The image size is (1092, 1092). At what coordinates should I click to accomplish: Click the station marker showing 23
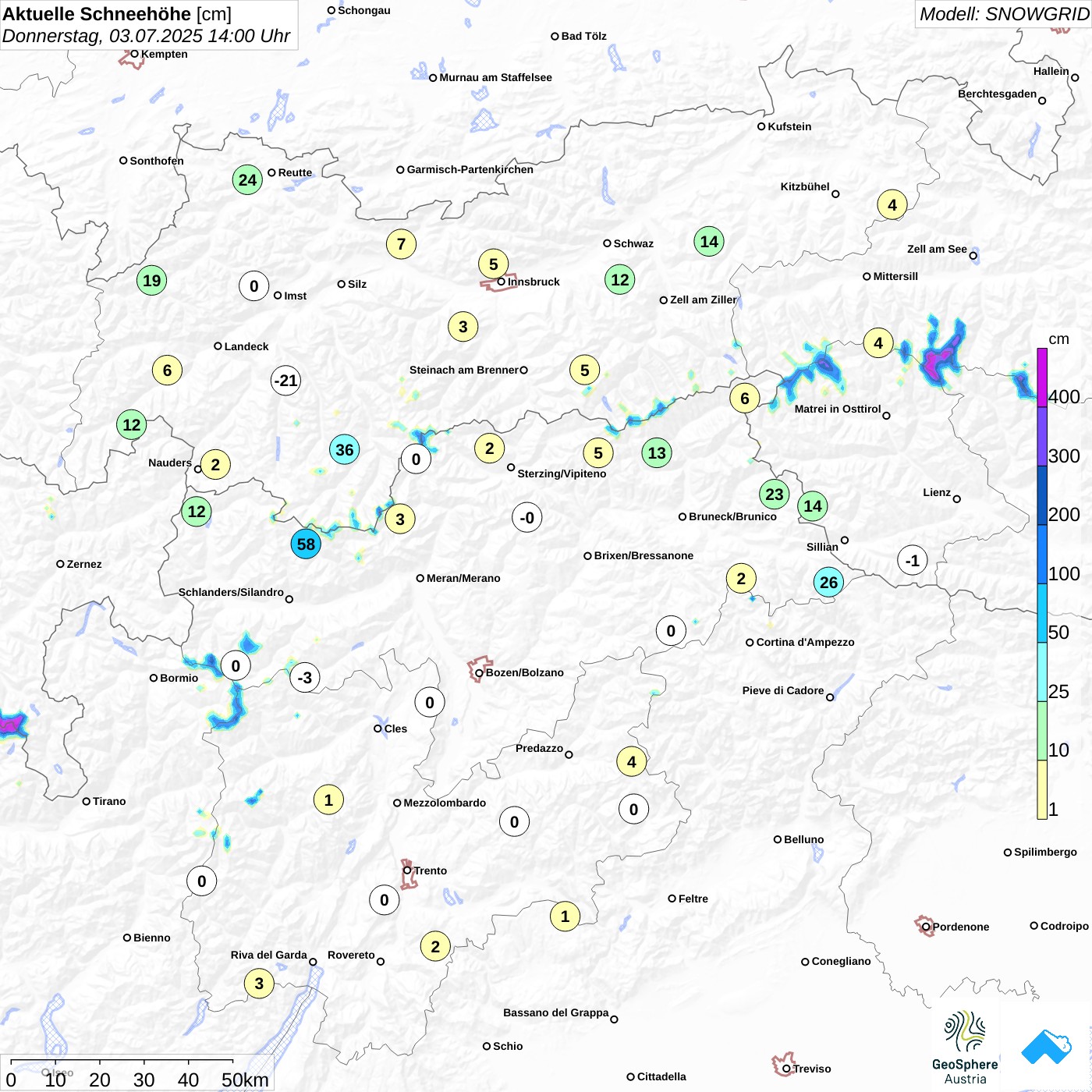[x=774, y=495]
